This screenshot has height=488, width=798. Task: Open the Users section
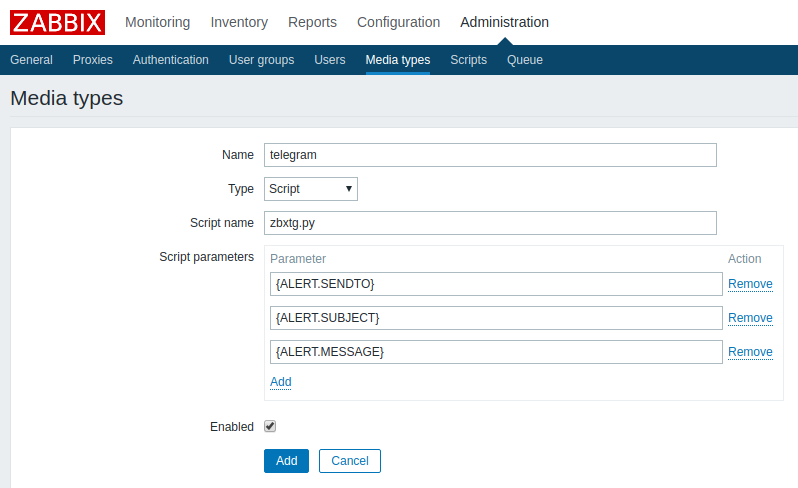tap(330, 60)
